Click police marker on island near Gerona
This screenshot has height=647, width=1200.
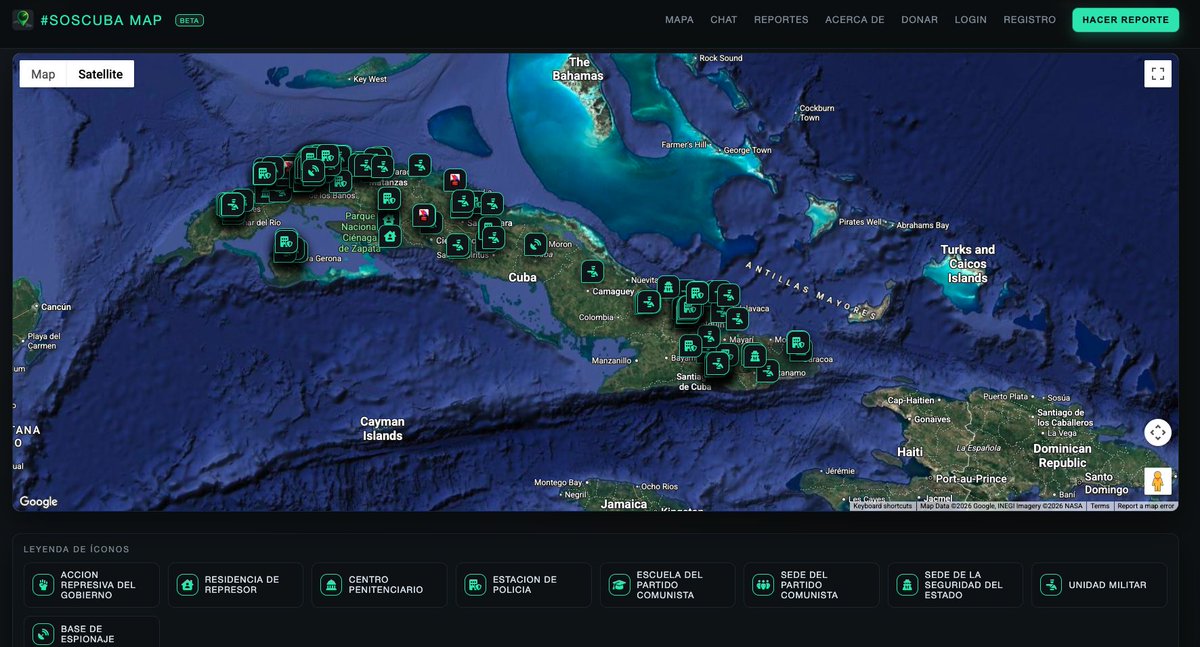286,241
